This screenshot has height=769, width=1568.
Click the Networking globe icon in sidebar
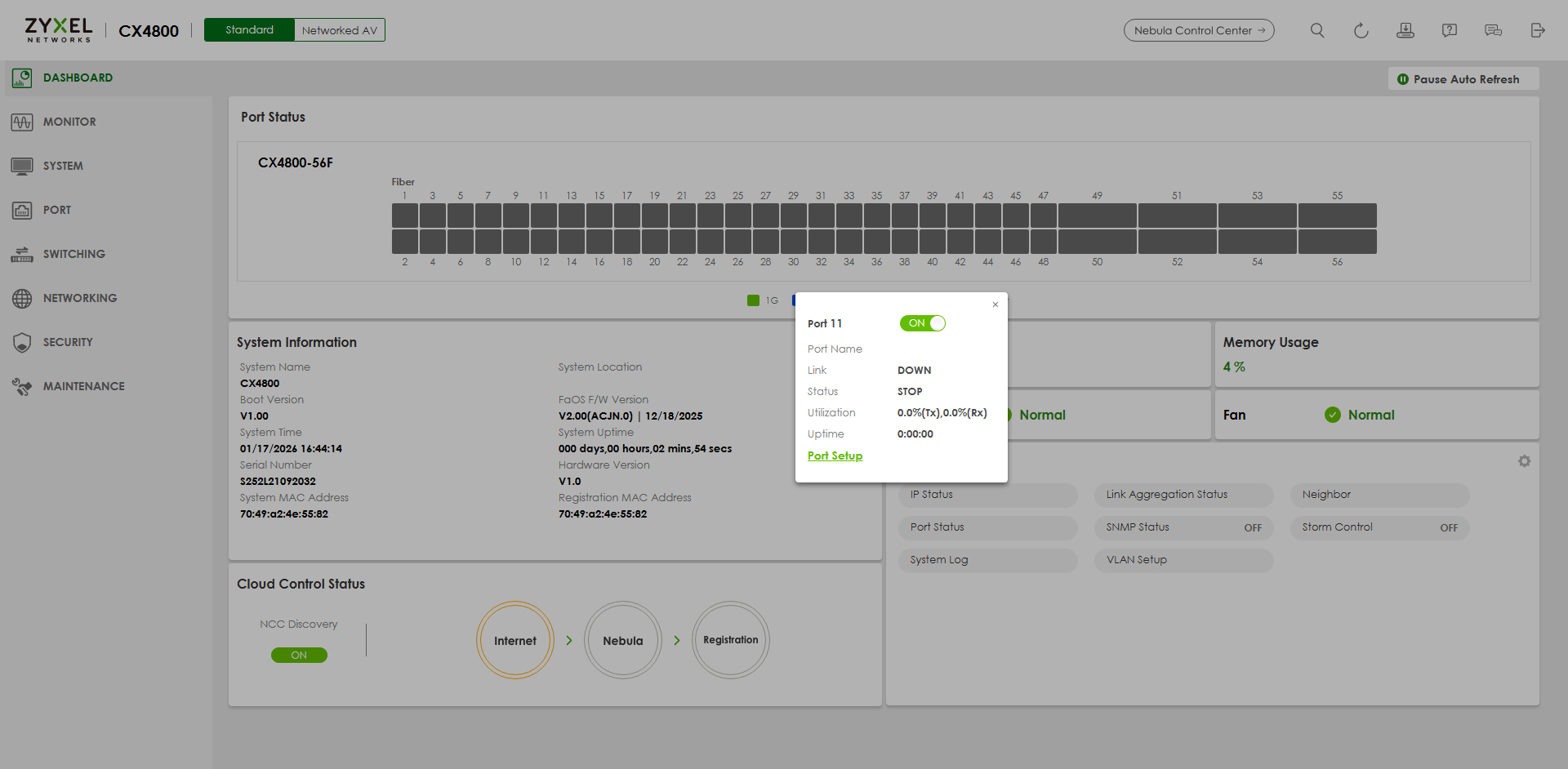point(22,298)
